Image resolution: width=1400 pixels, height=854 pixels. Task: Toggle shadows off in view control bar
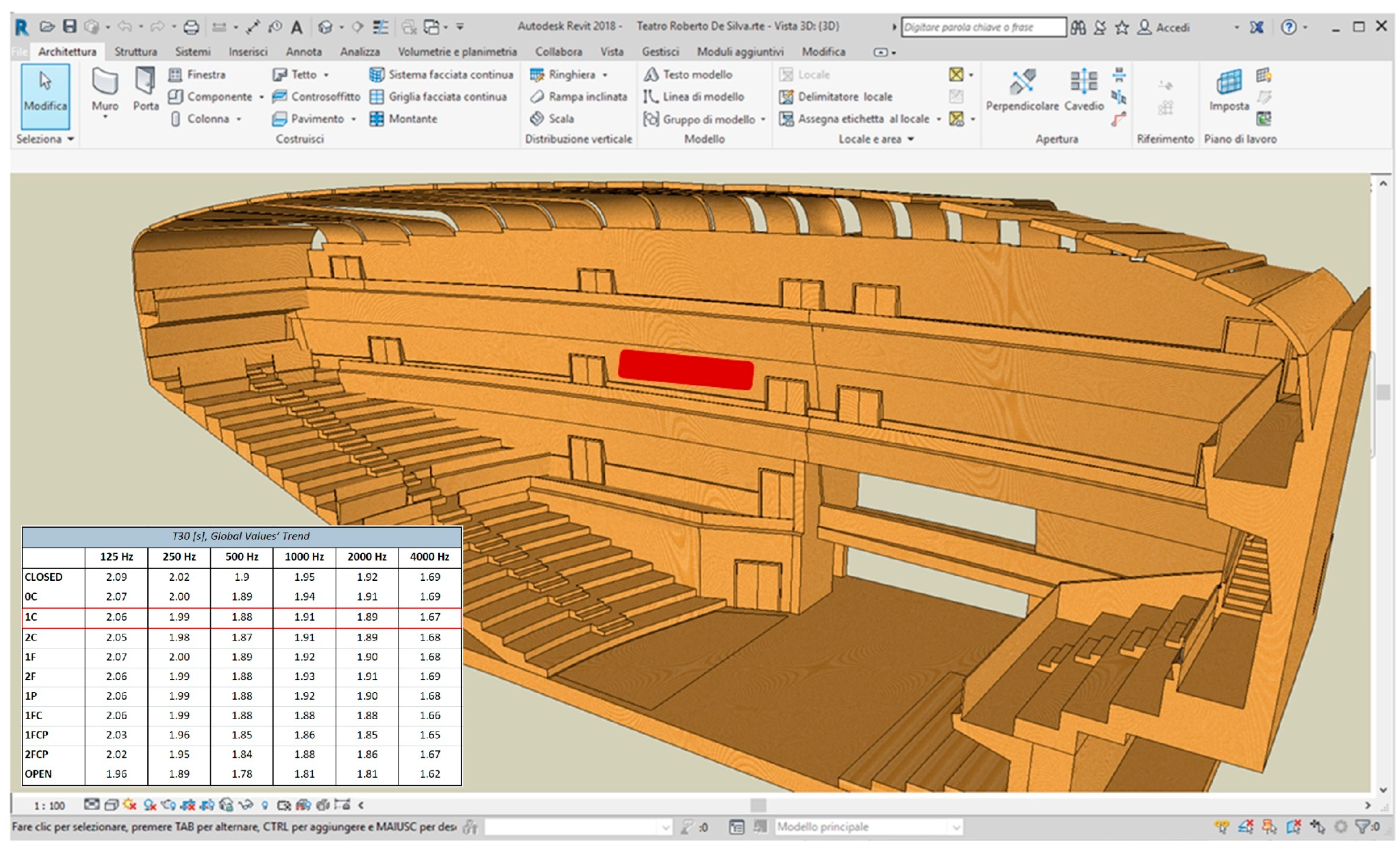pos(149,805)
